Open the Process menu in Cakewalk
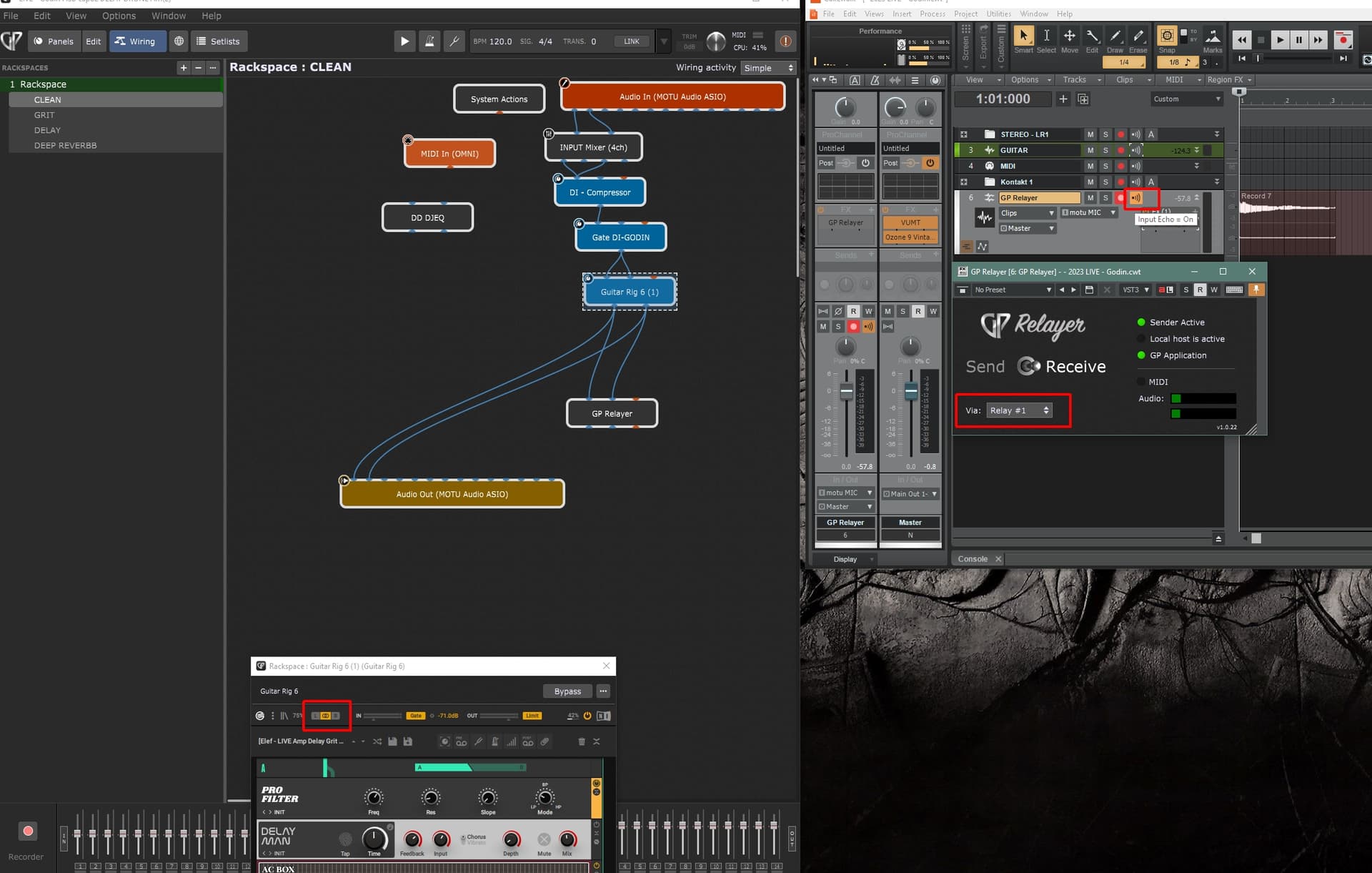The width and height of the screenshot is (1372, 873). (933, 14)
